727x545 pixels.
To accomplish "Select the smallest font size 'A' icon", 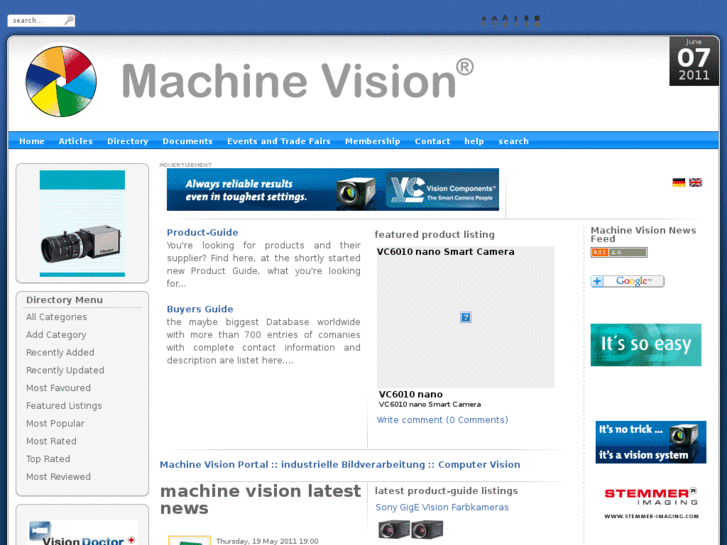I will coord(484,19).
